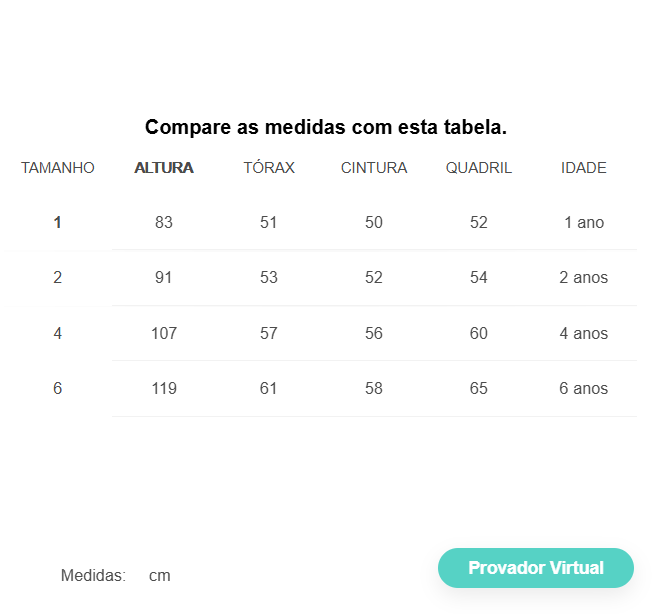The width and height of the screenshot is (662, 614).
Task: Select size 6 row label
Action: 57,389
